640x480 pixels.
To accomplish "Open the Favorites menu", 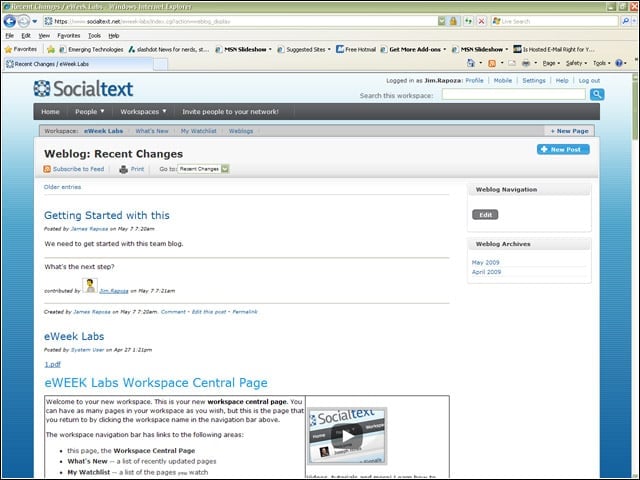I will (x=69, y=36).
